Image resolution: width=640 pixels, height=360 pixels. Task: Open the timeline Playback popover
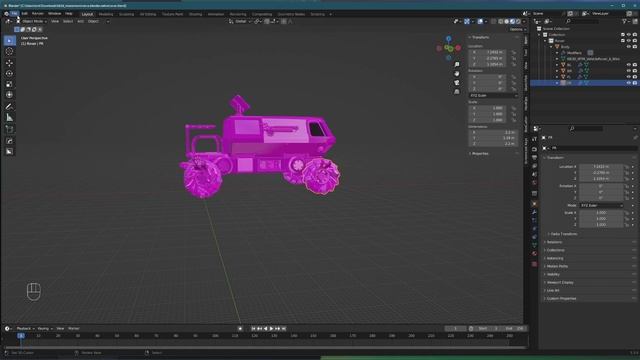click(25, 329)
